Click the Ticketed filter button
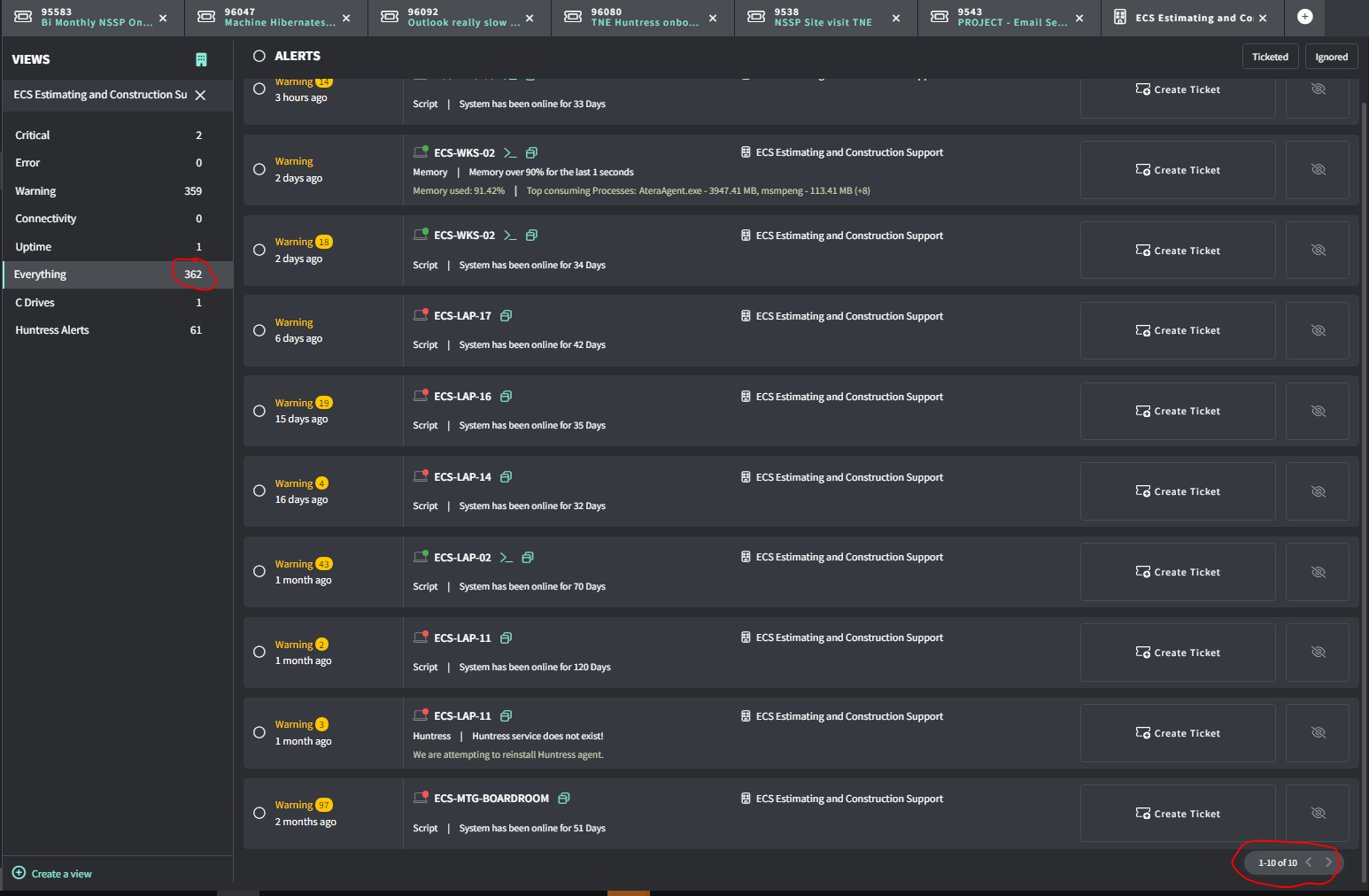This screenshot has width=1369, height=896. 1270,57
